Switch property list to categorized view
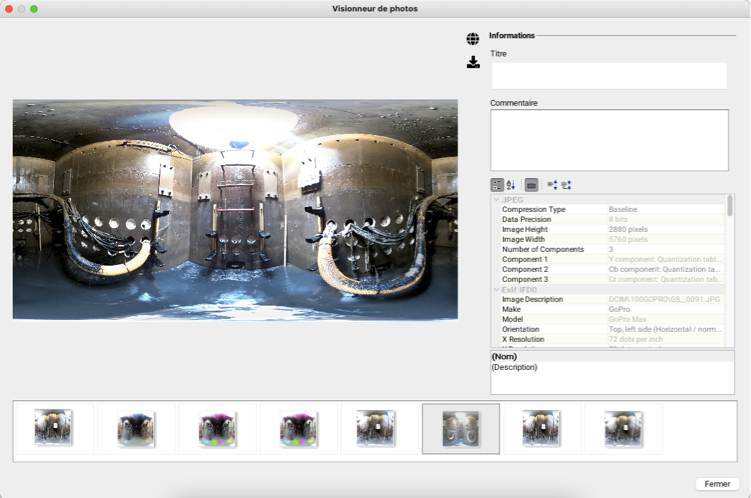The image size is (751, 498). [x=497, y=185]
